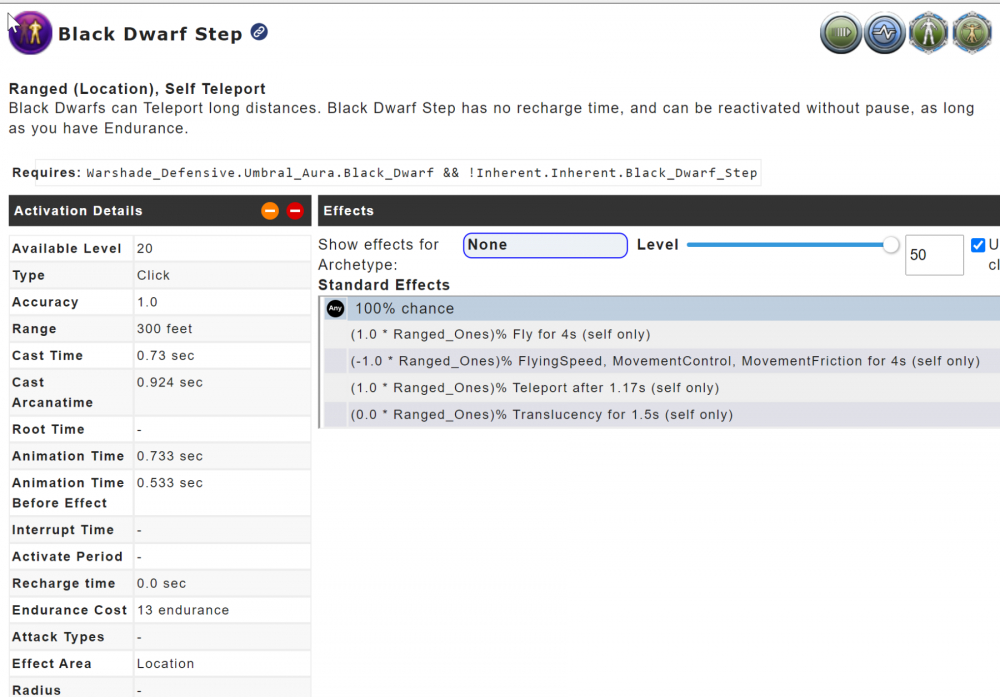Click the Black Dwarf Step power icon
This screenshot has width=1000, height=697.
30,33
